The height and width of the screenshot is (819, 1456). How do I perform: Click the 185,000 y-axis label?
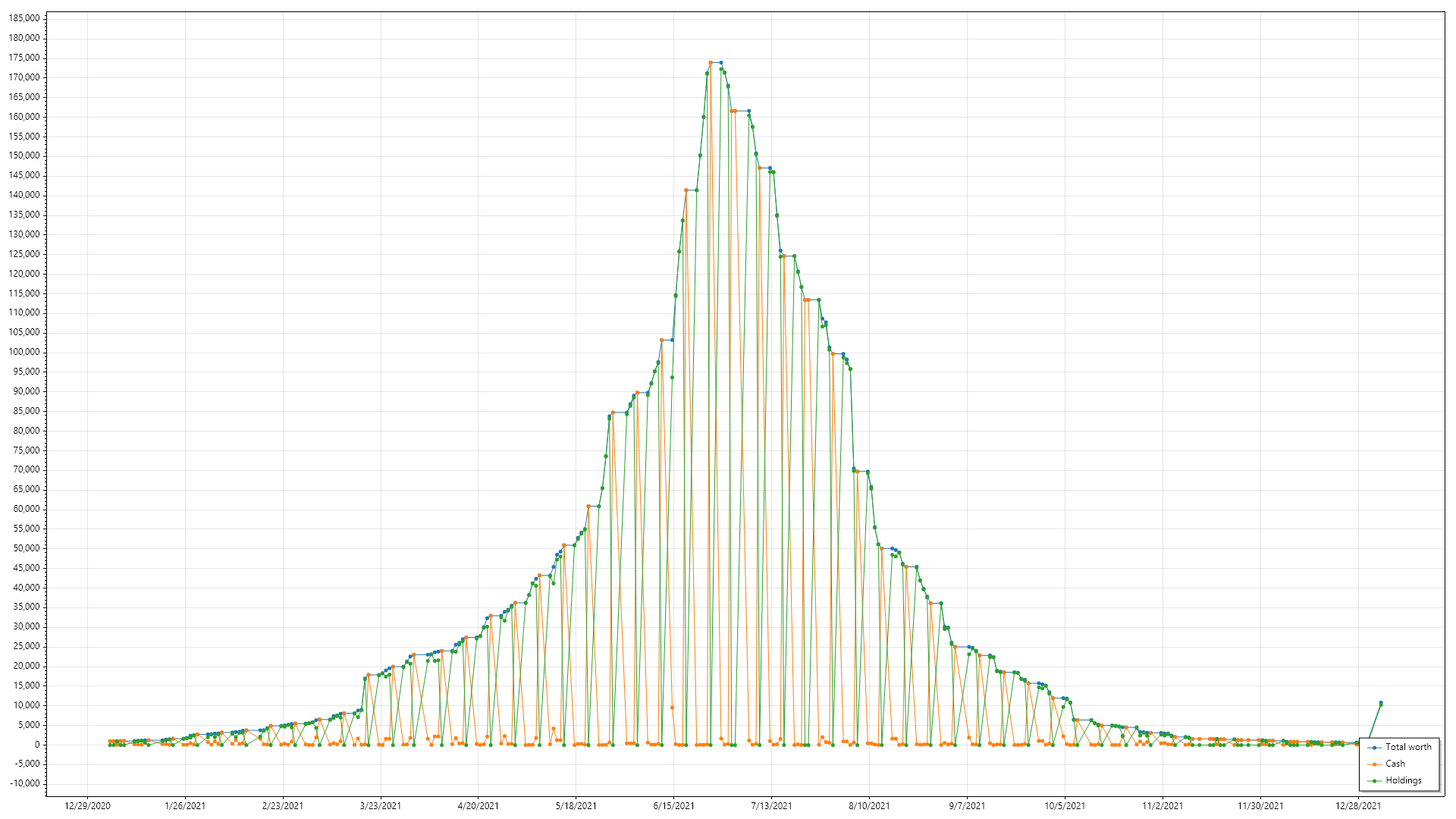25,18
